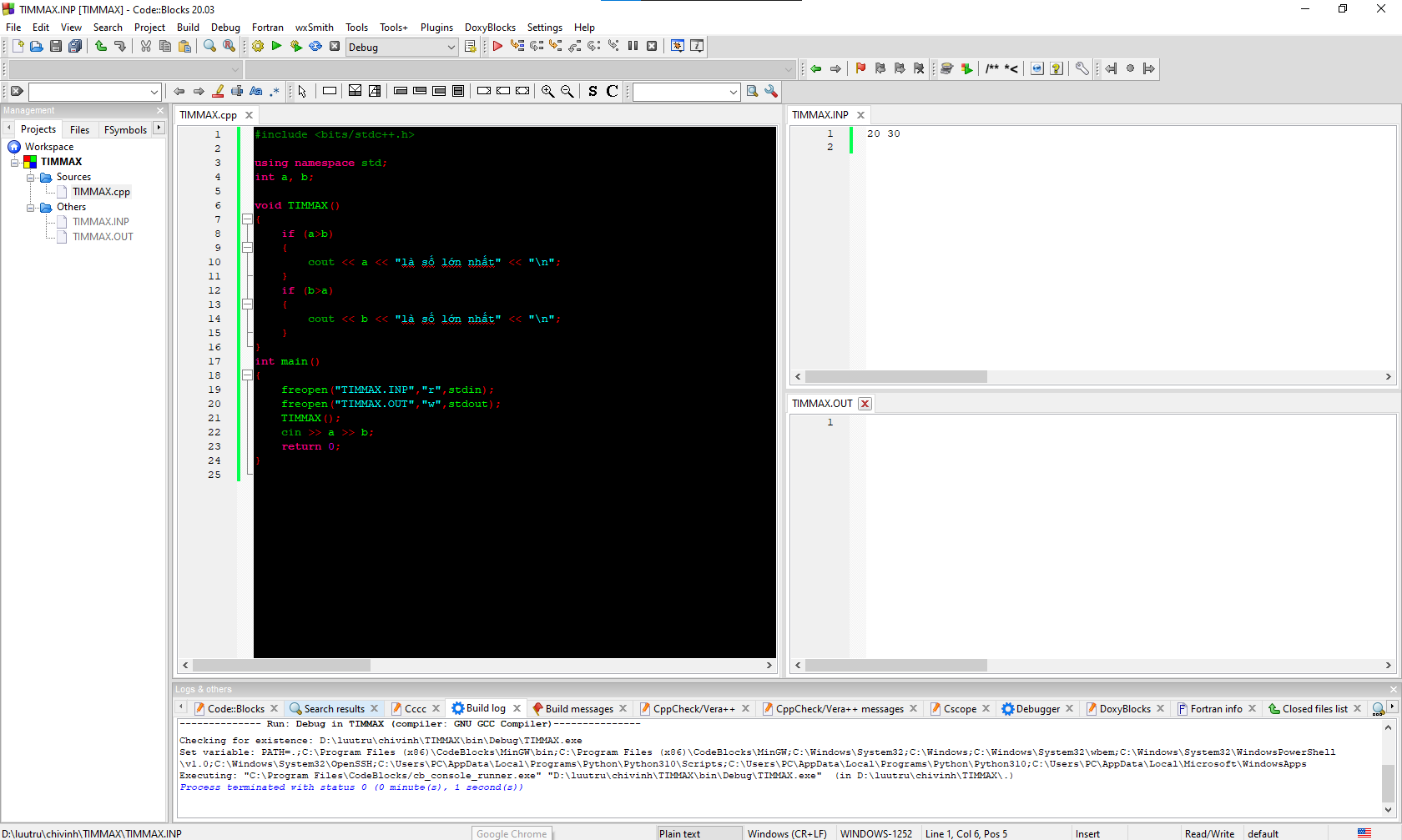Click the Zoom in magnifier icon
The image size is (1402, 840).
tap(547, 92)
